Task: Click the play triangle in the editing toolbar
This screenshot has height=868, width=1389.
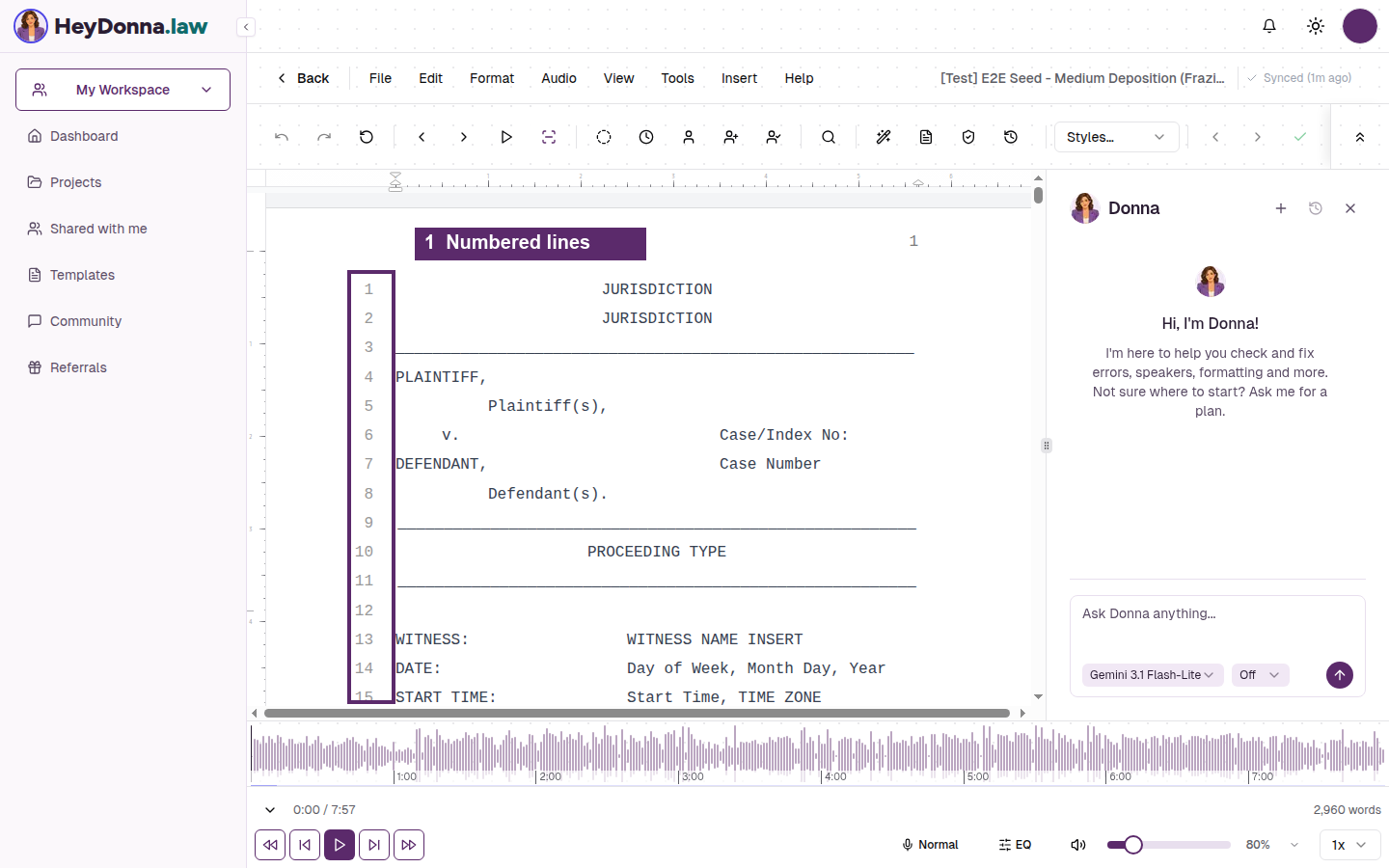Action: click(506, 137)
